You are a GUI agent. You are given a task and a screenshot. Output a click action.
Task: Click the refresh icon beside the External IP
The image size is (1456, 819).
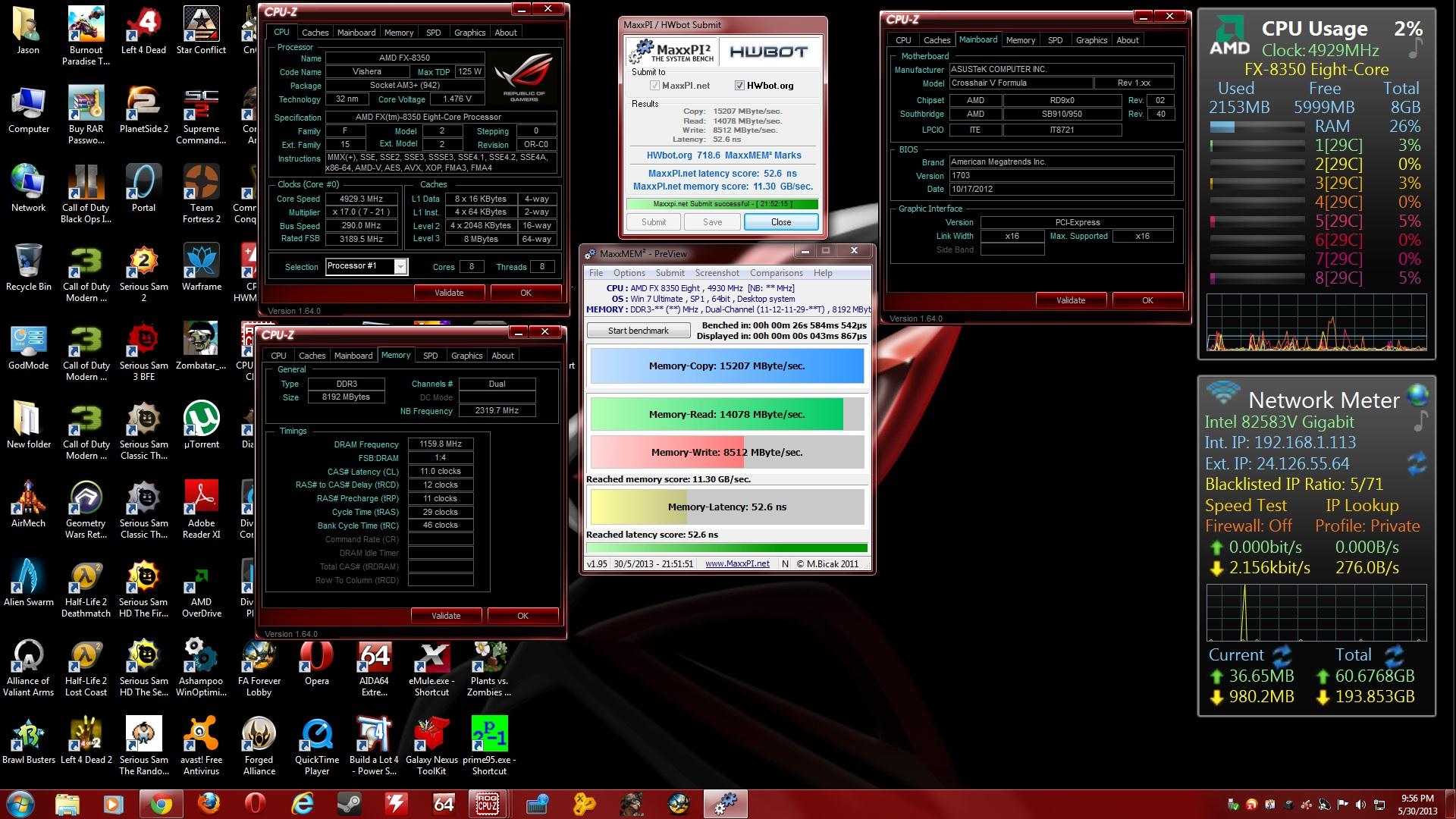click(1417, 463)
